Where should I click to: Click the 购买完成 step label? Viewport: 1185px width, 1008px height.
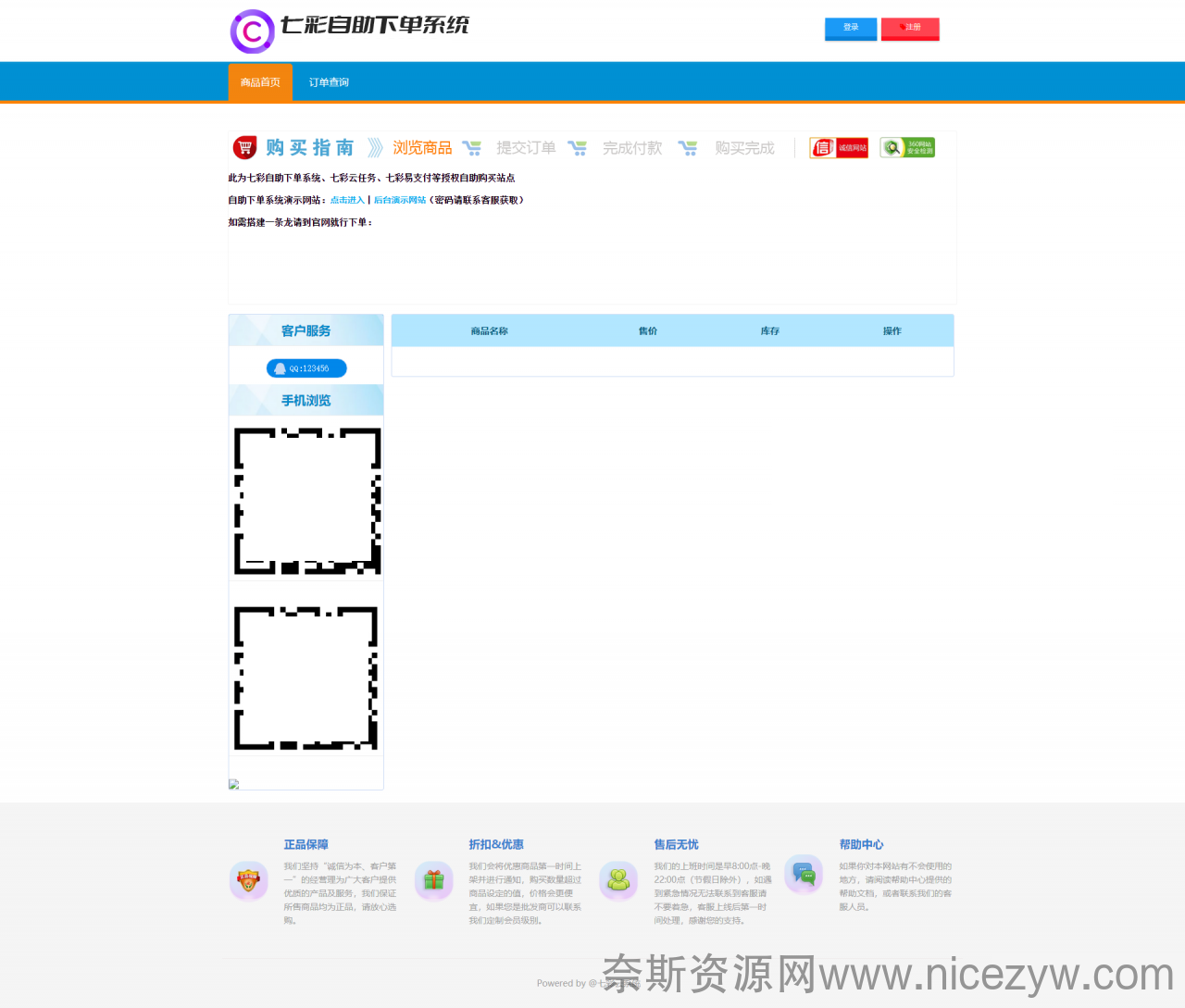(x=744, y=148)
